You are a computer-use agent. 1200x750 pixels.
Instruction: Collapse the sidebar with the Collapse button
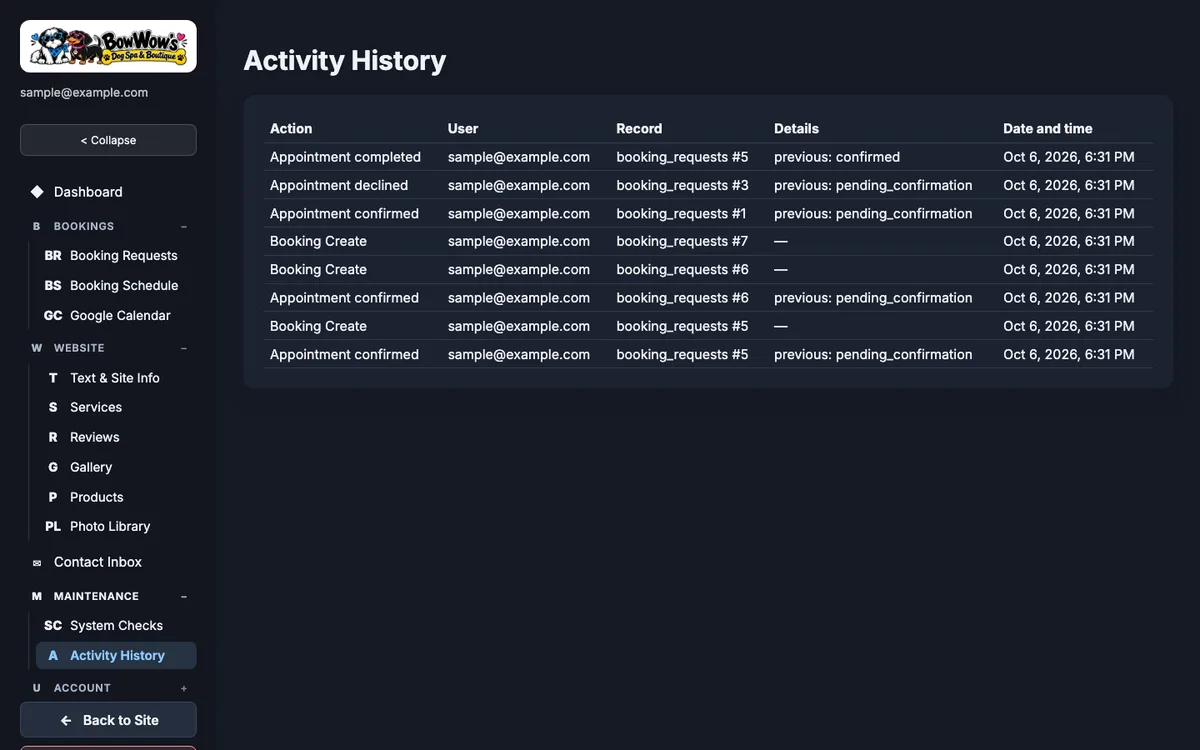coord(108,140)
